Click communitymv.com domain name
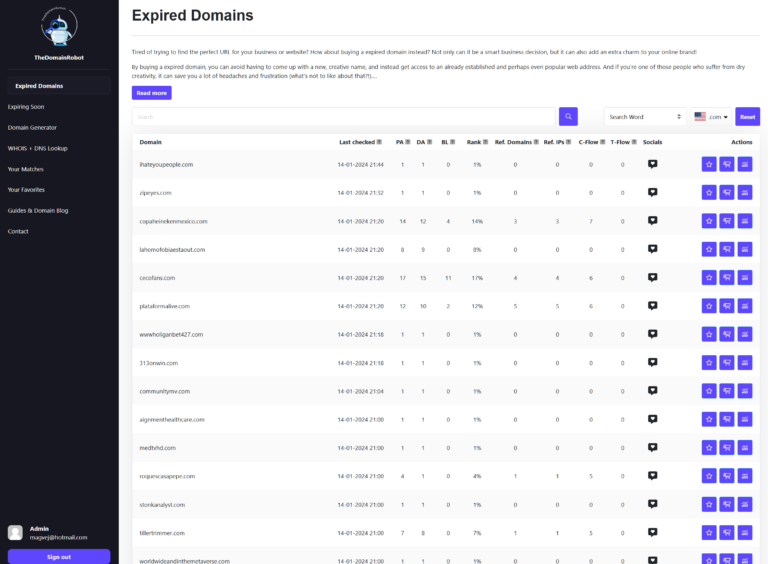 (x=165, y=391)
